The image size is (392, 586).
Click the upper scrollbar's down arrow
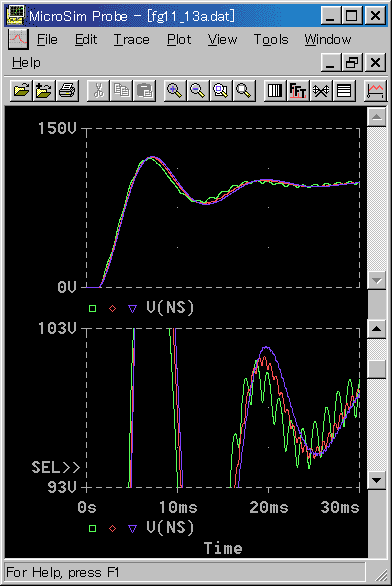click(x=377, y=280)
